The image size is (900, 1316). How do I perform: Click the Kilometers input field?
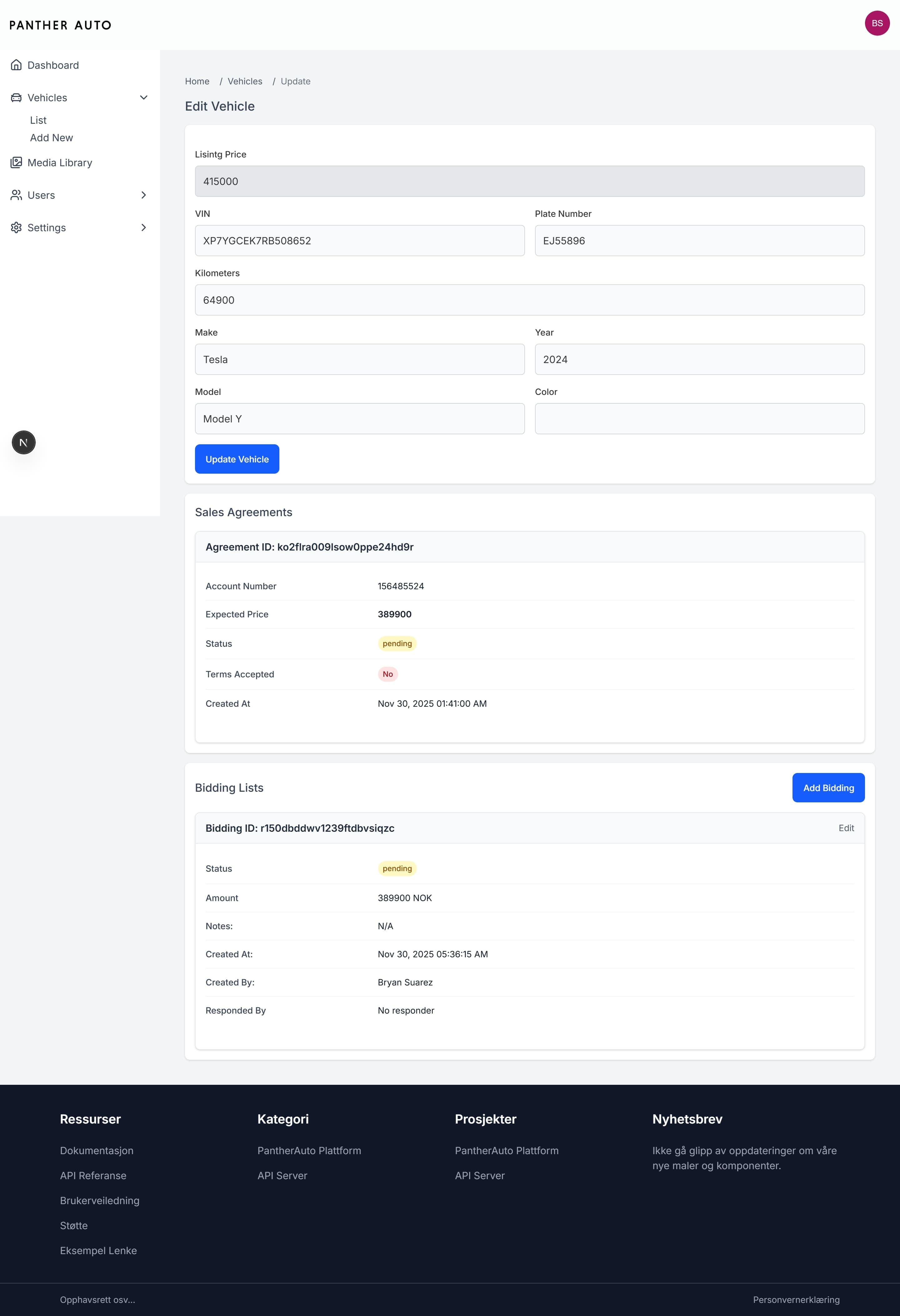coord(529,300)
